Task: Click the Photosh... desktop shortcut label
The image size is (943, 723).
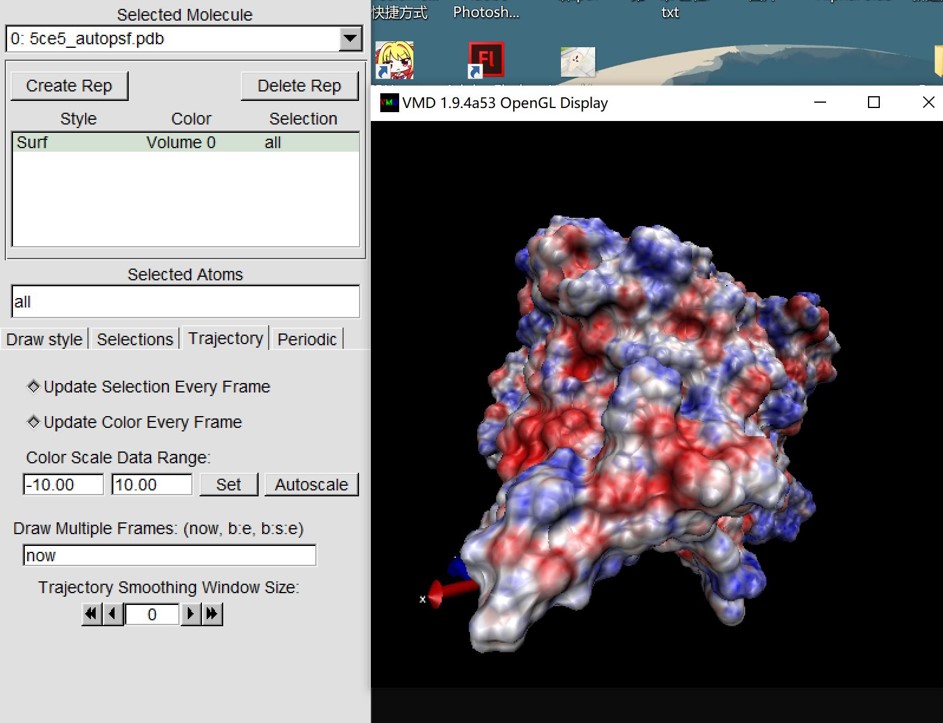Action: tap(486, 12)
